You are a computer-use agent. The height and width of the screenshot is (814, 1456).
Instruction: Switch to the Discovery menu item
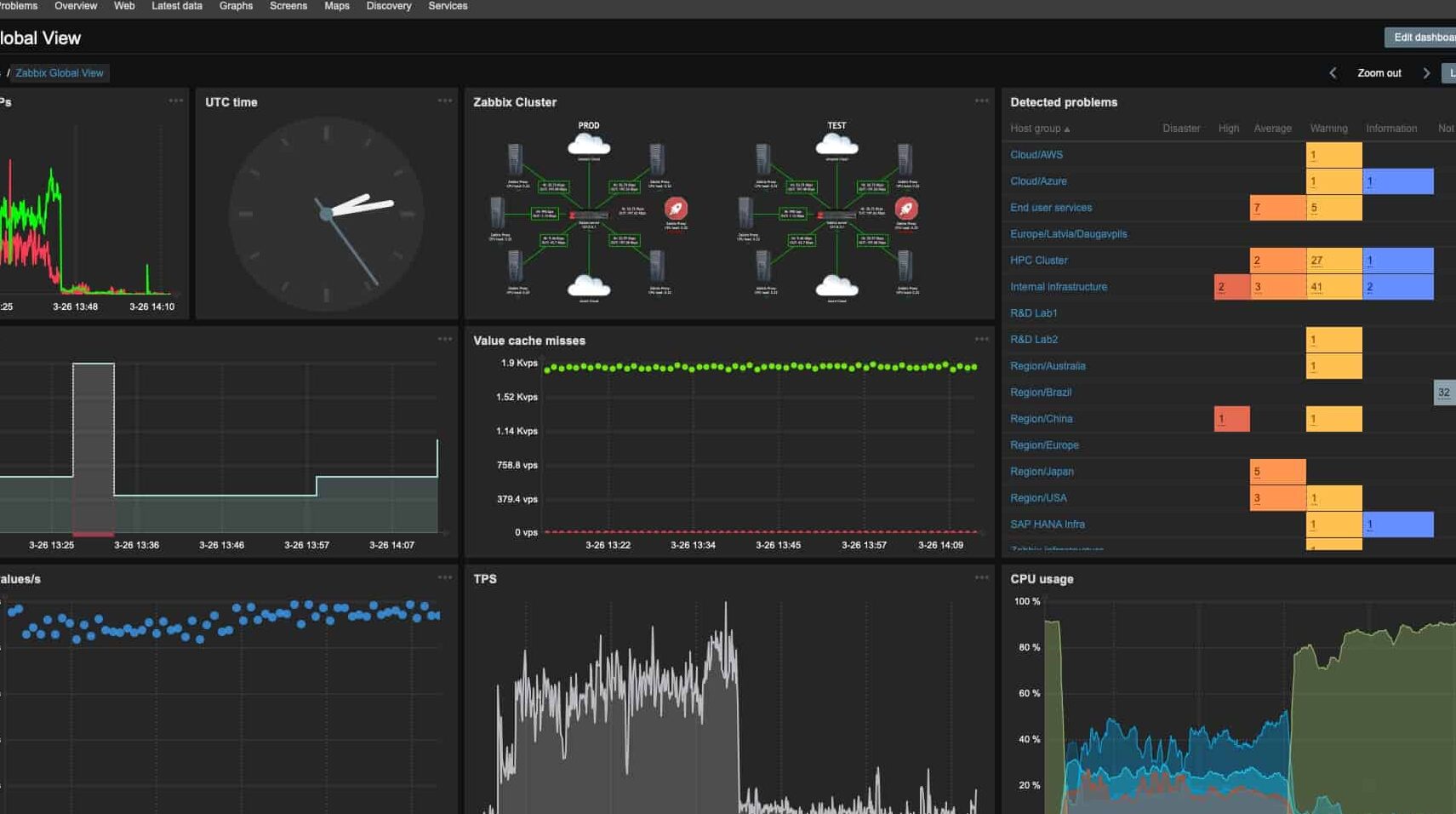point(388,6)
